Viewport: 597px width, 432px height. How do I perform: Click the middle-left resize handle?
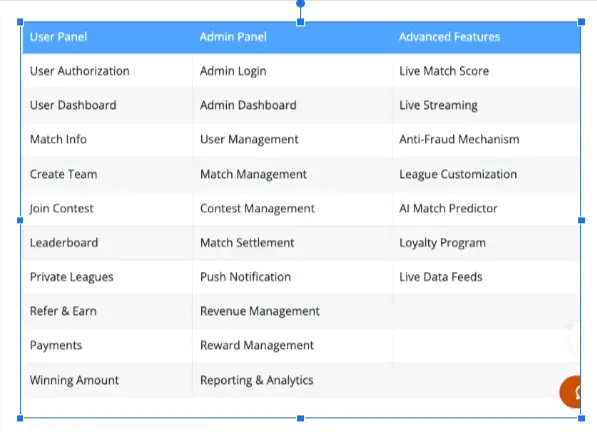click(x=20, y=220)
